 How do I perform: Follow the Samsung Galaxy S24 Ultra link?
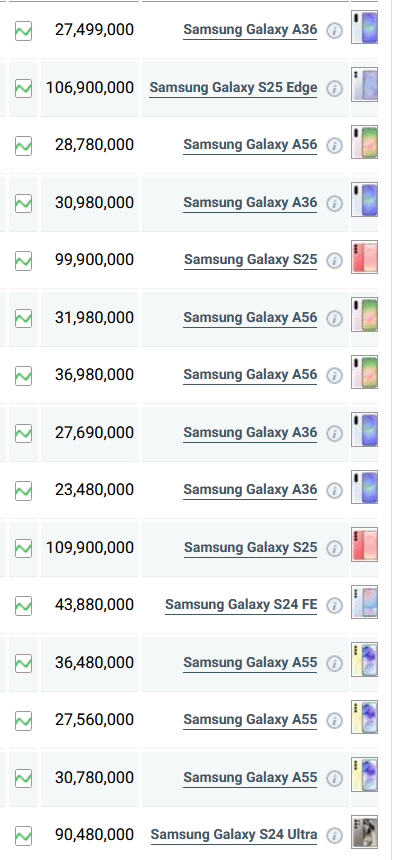pyautogui.click(x=234, y=835)
